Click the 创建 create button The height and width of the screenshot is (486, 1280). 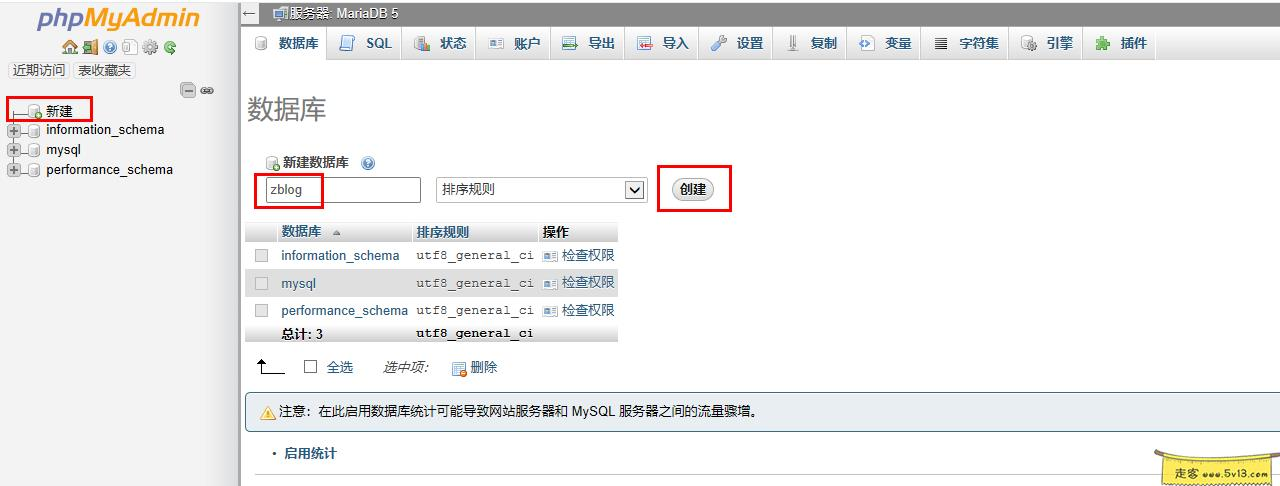[693, 190]
